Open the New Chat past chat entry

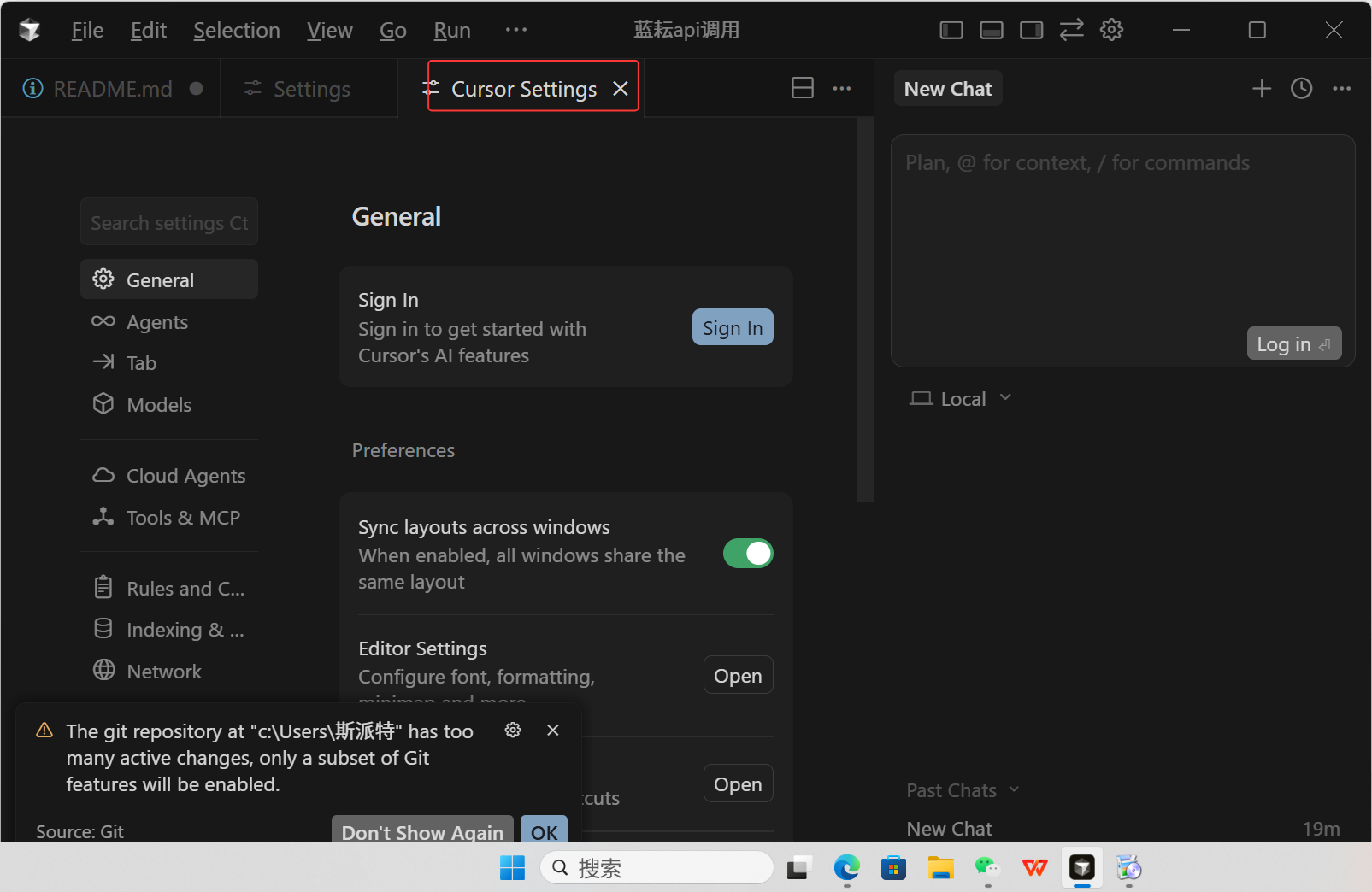click(x=1122, y=829)
